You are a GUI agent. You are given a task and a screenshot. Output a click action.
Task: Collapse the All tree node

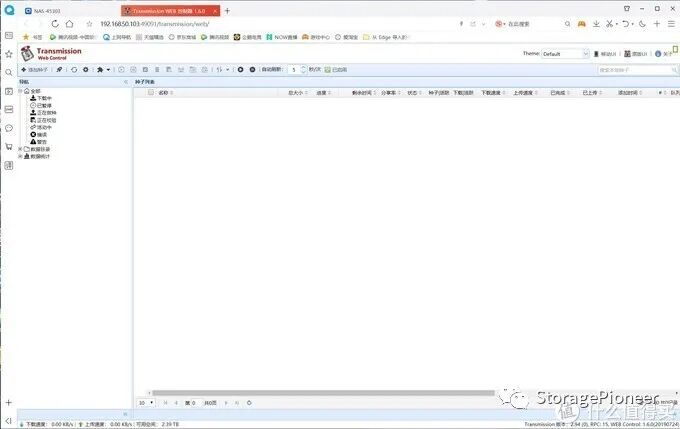[x=20, y=91]
